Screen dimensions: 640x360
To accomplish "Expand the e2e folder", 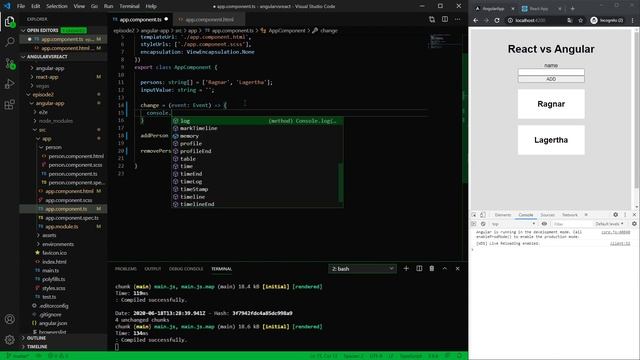I will 43,112.
